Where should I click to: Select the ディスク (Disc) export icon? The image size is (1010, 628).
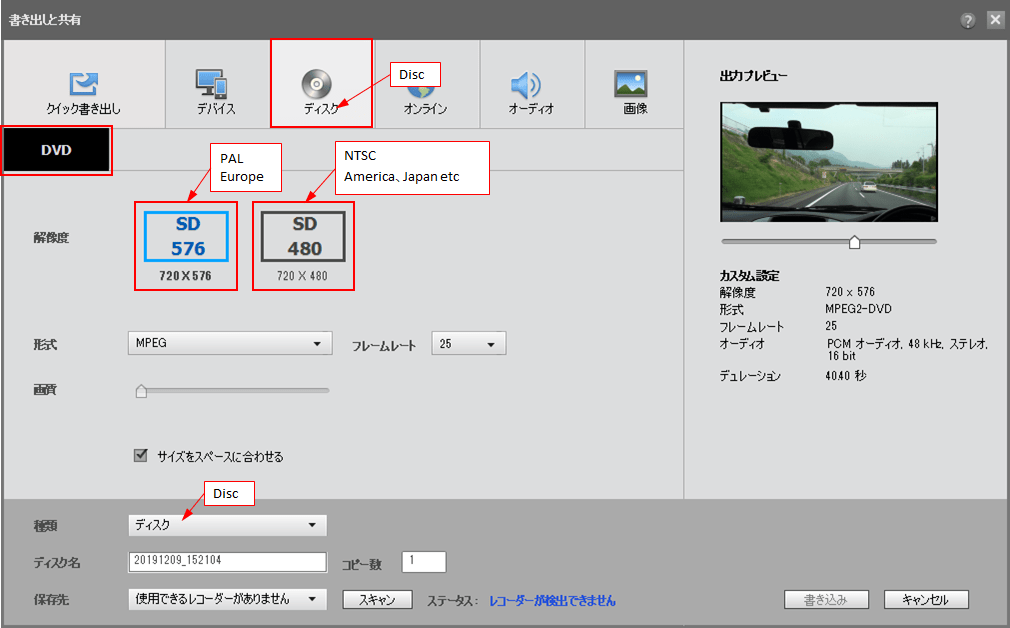click(x=321, y=84)
